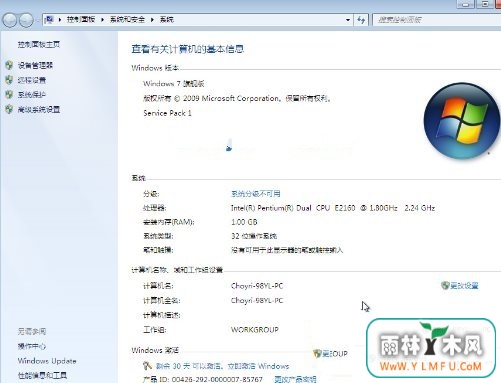Open 系统分级不可用 rating link
501x383 pixels.
coord(256,193)
